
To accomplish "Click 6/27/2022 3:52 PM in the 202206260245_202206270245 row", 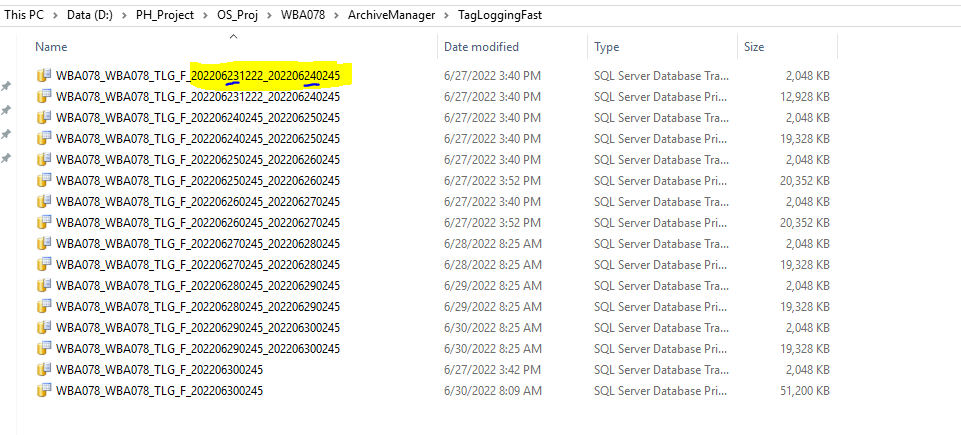I will coord(492,222).
